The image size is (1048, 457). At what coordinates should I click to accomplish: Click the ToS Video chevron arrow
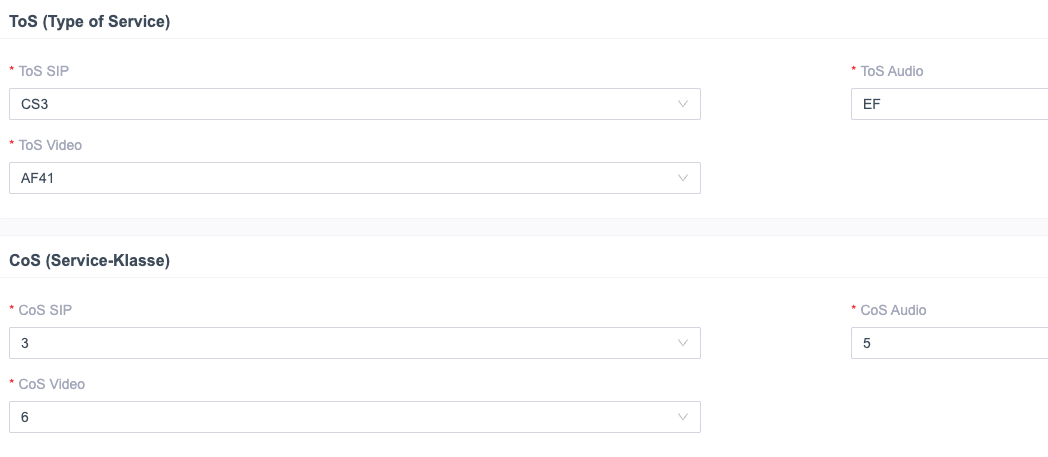click(683, 178)
